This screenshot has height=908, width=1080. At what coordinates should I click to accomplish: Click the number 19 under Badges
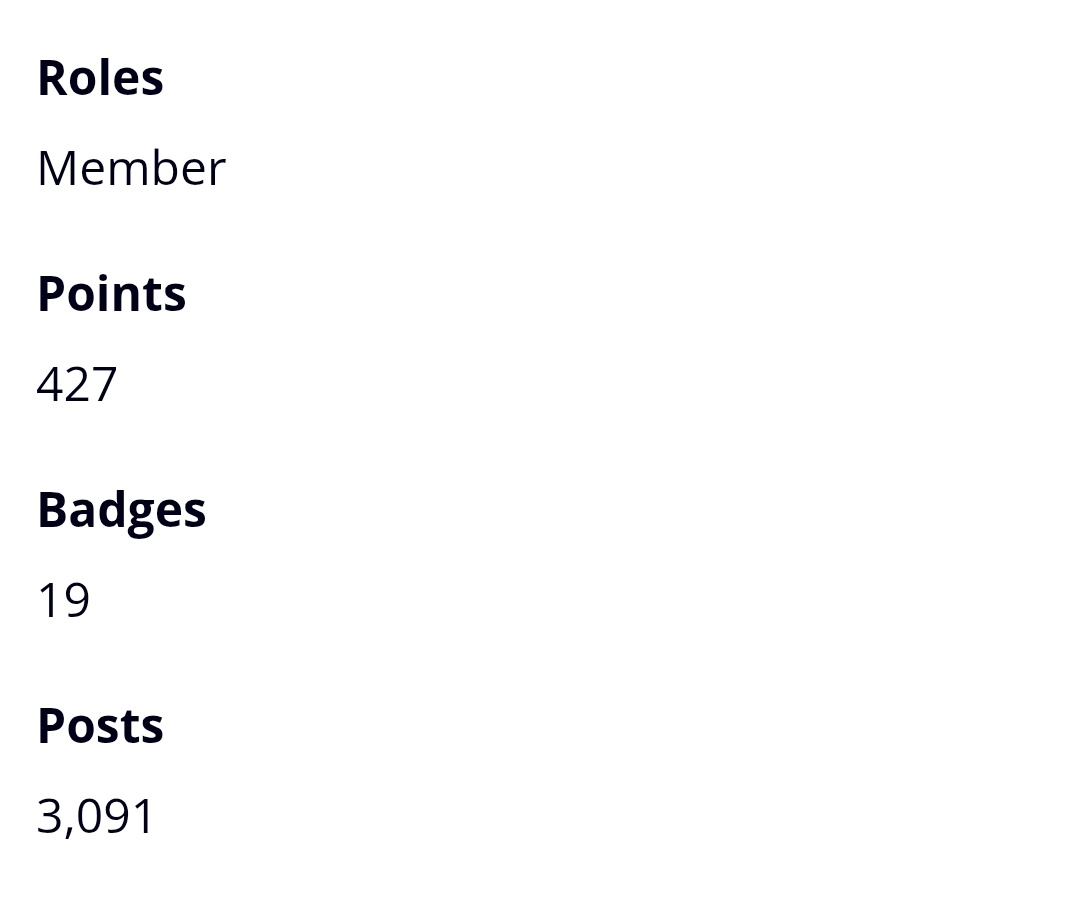(x=63, y=600)
